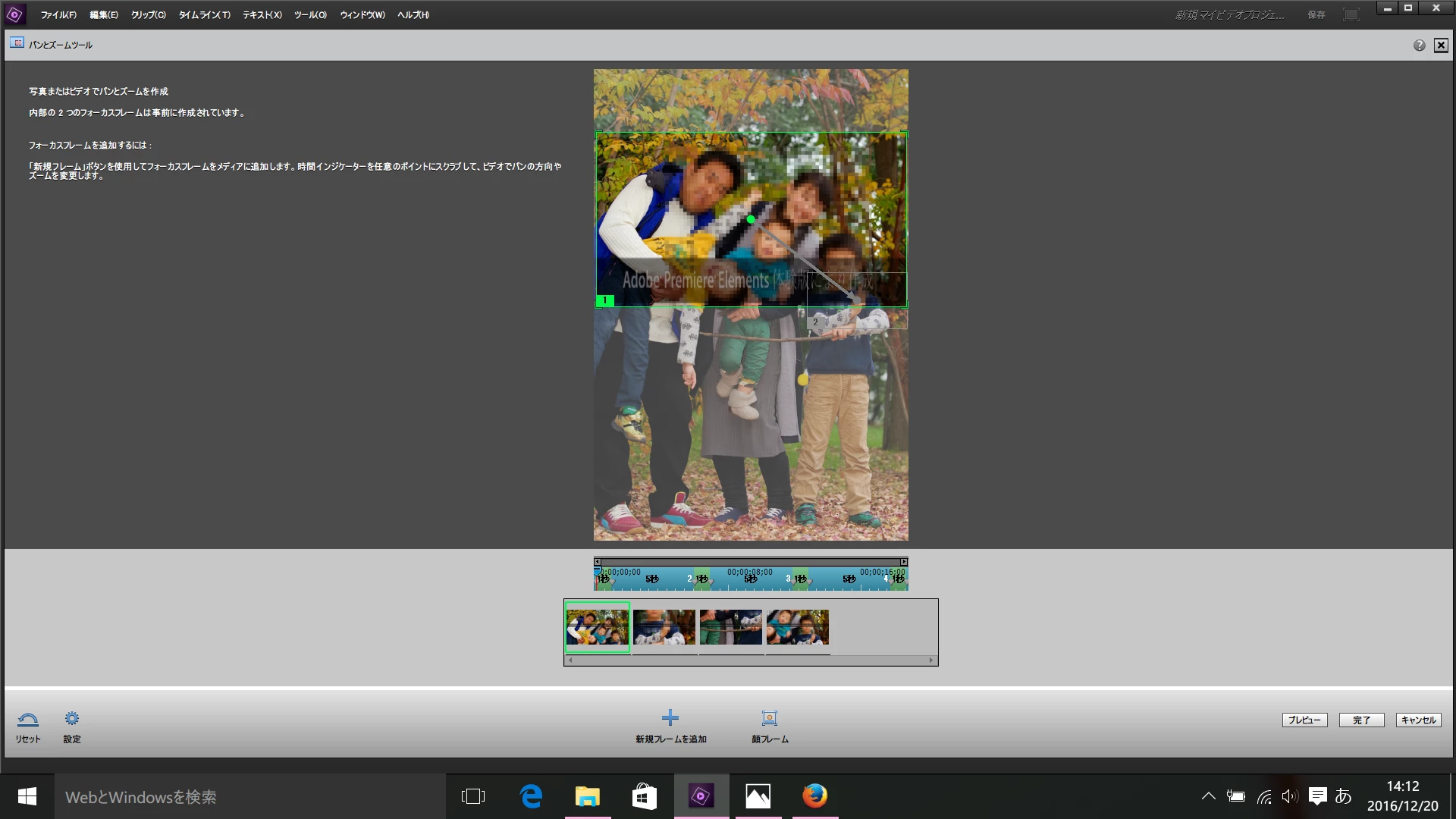The height and width of the screenshot is (819, 1456).
Task: Open Windows Task View icon
Action: pos(473,796)
